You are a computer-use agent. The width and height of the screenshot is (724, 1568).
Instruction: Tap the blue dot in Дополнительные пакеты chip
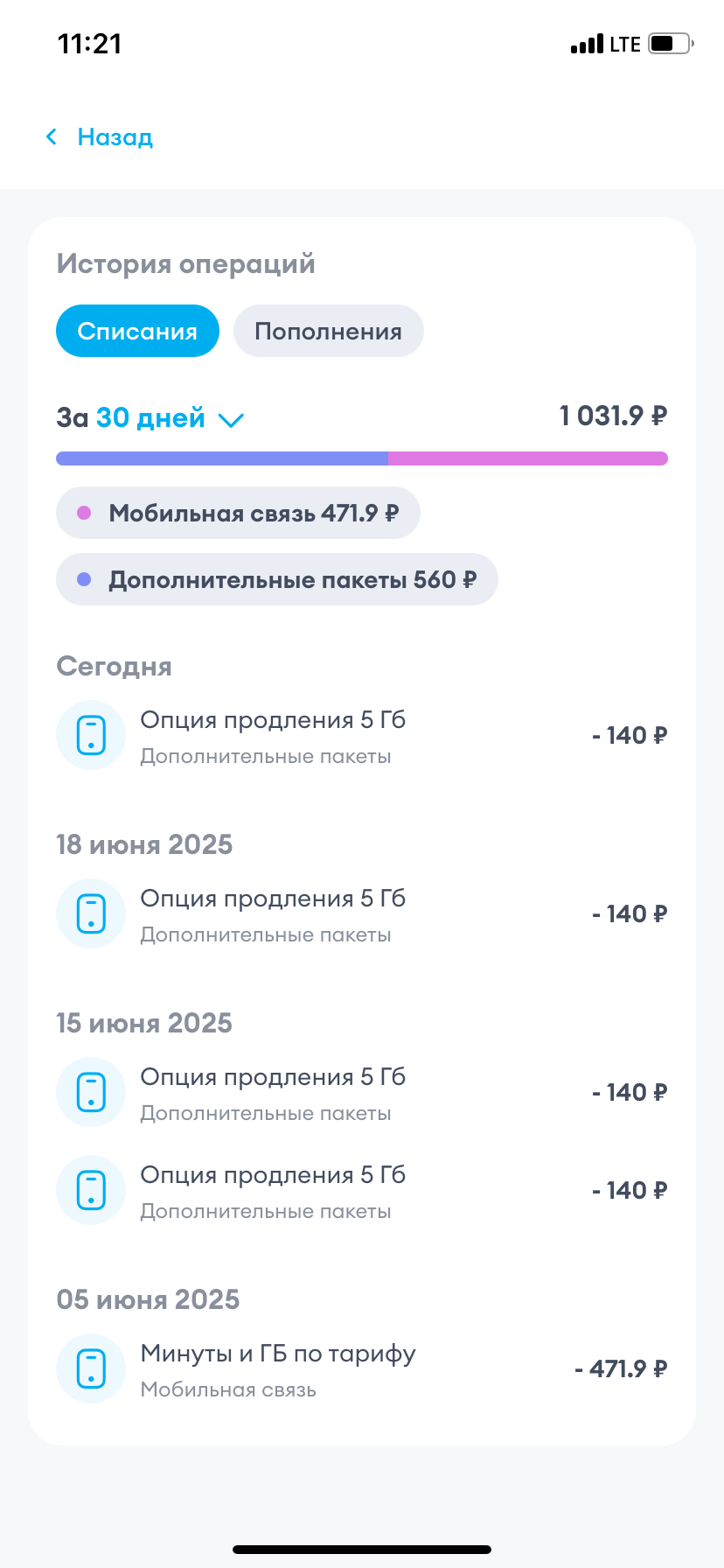85,579
